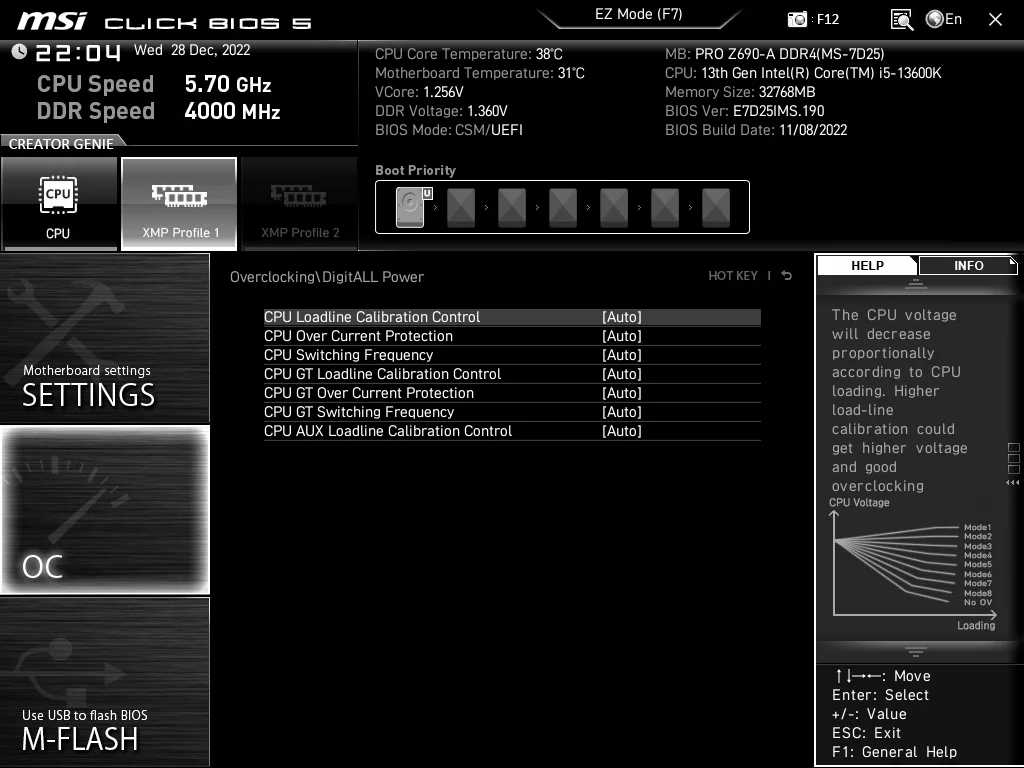Click the MSI logo
This screenshot has height=768, width=1024.
tap(52, 21)
